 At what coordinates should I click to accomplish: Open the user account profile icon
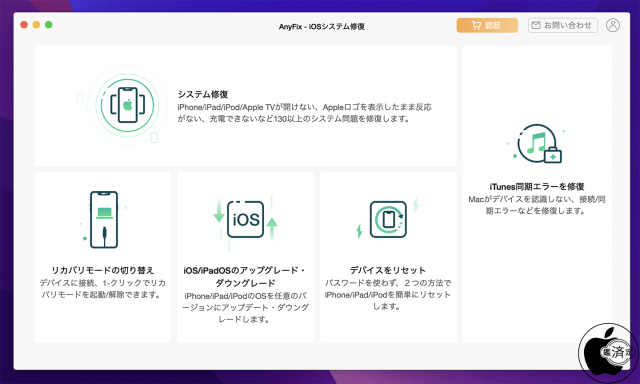tap(613, 25)
